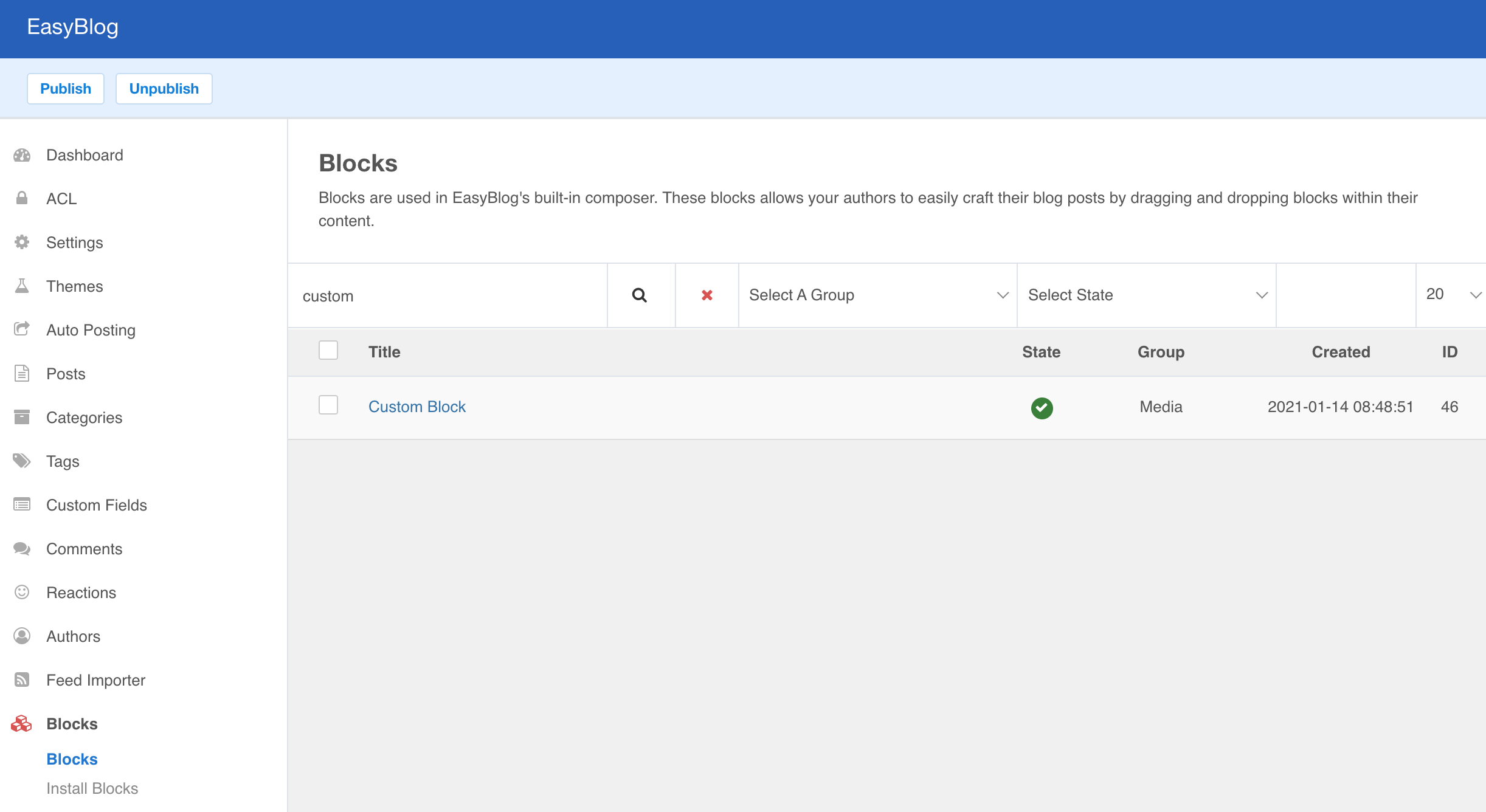Click the Categories archive icon
The image size is (1486, 812).
click(x=22, y=417)
